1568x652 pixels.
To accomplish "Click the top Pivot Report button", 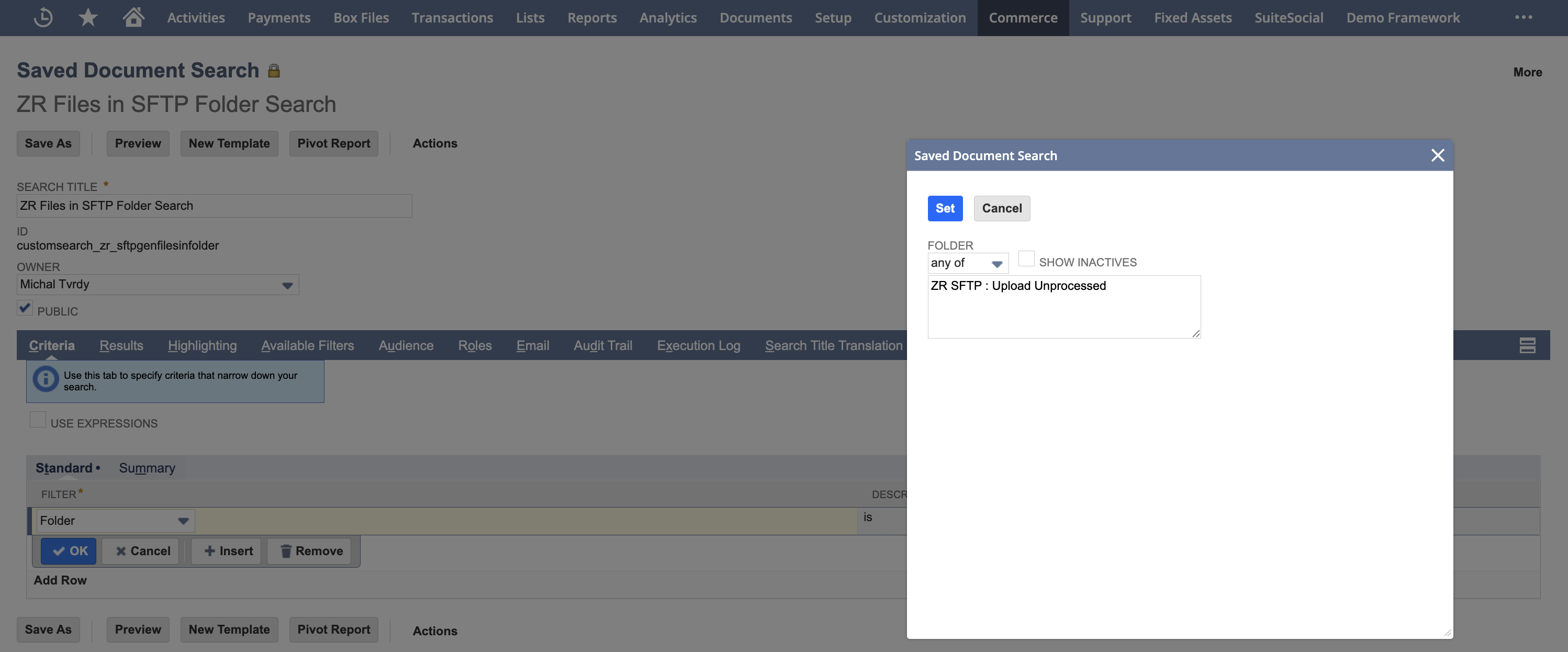I will tap(333, 143).
